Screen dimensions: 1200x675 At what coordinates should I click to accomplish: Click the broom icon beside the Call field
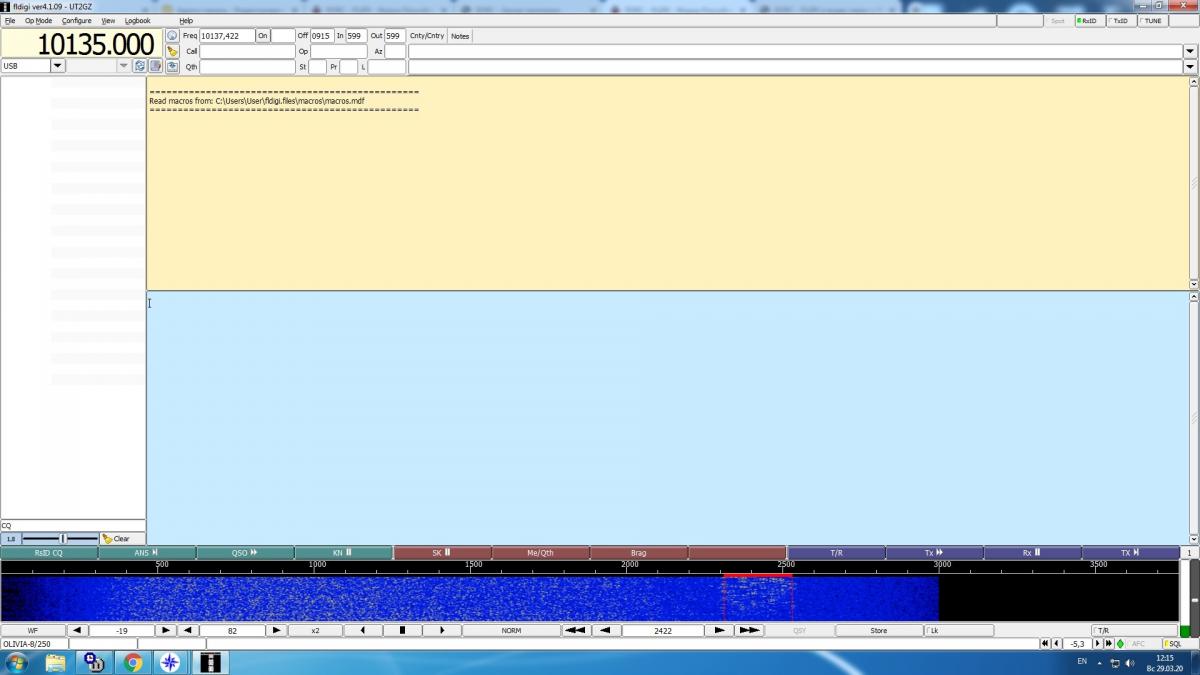[x=172, y=51]
